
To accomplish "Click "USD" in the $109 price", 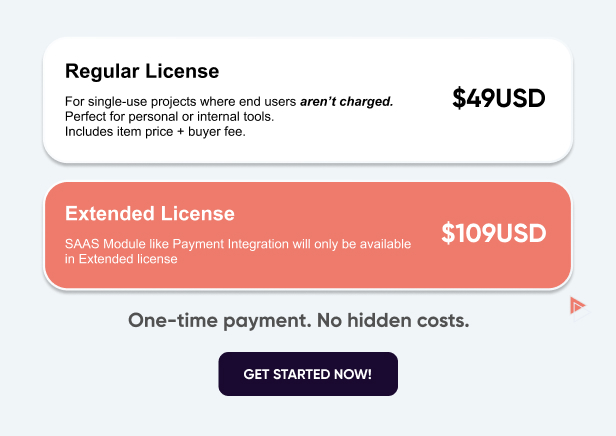I will 522,234.
